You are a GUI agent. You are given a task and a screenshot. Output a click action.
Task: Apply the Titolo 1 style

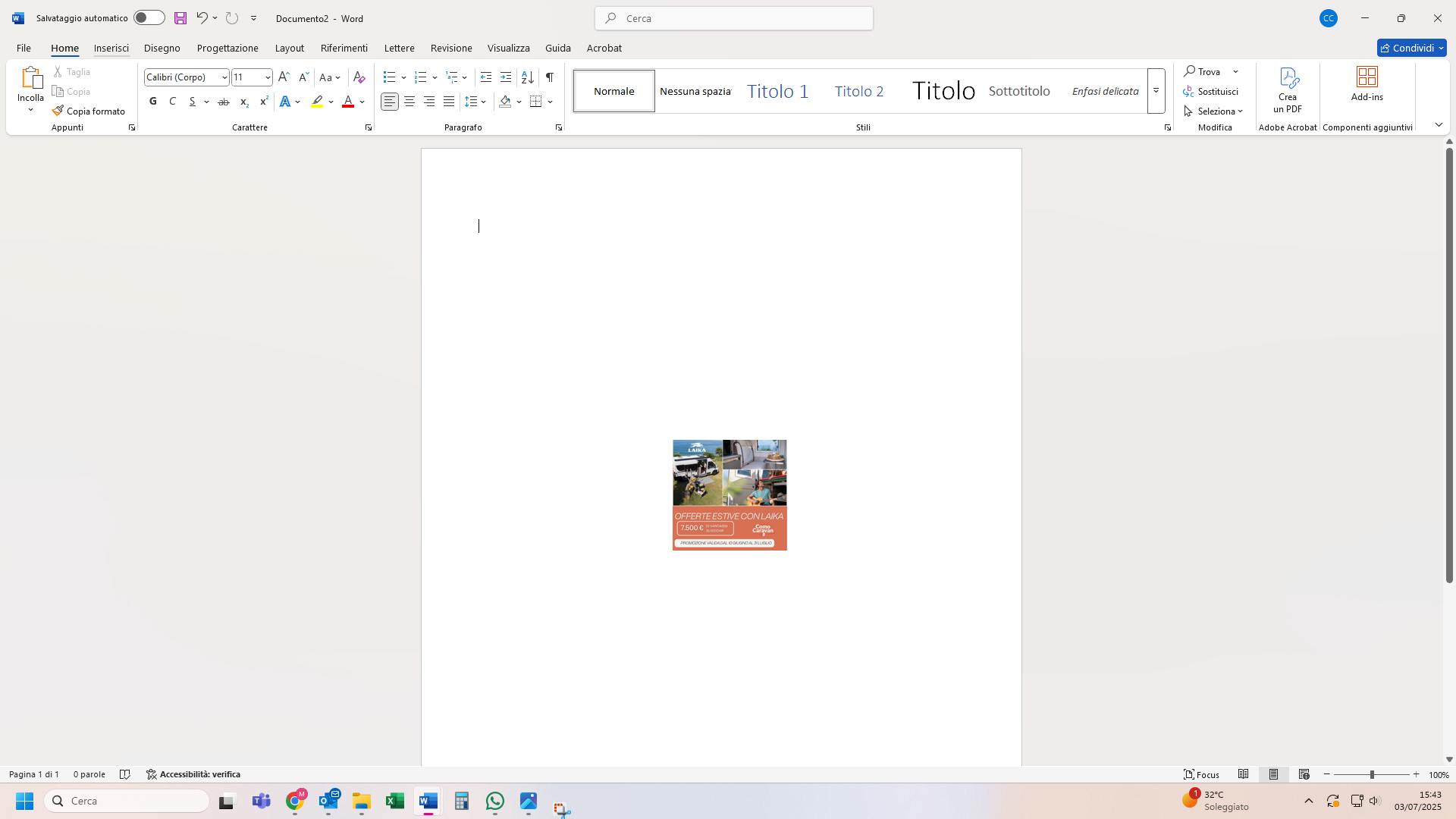point(778,91)
